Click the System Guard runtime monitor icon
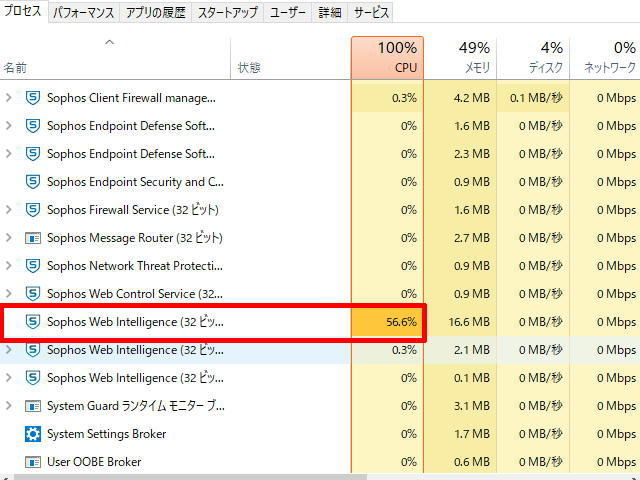The height and width of the screenshot is (480, 640). [x=33, y=406]
